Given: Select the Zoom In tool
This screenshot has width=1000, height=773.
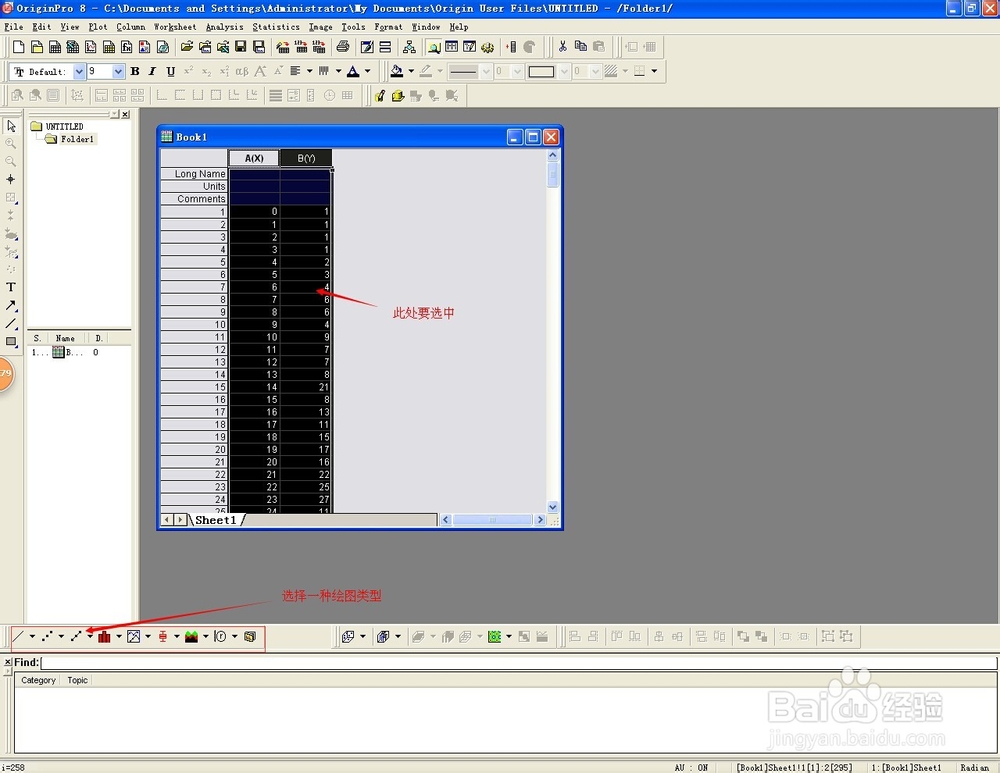Looking at the screenshot, I should click(x=11, y=144).
